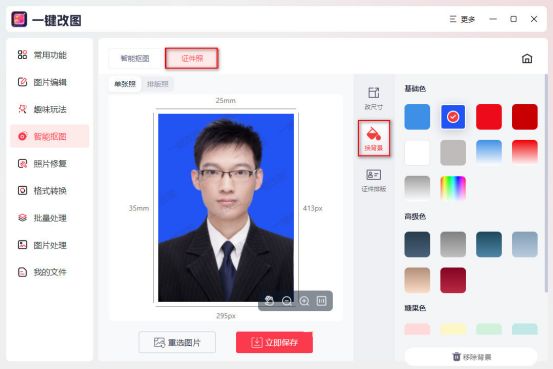Pick the aqua candy color swatch

click(525, 329)
